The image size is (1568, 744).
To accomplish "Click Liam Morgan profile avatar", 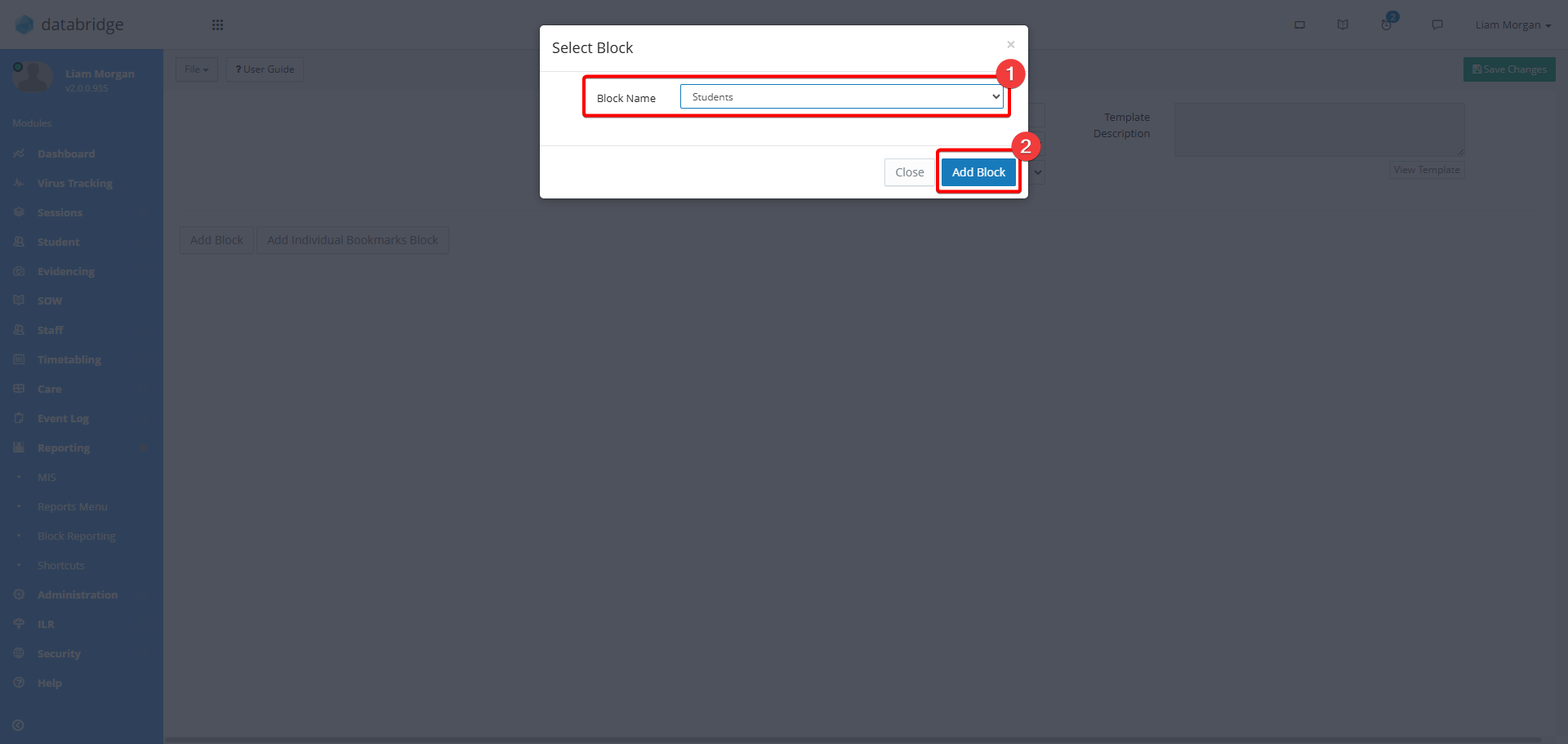I will (x=33, y=78).
